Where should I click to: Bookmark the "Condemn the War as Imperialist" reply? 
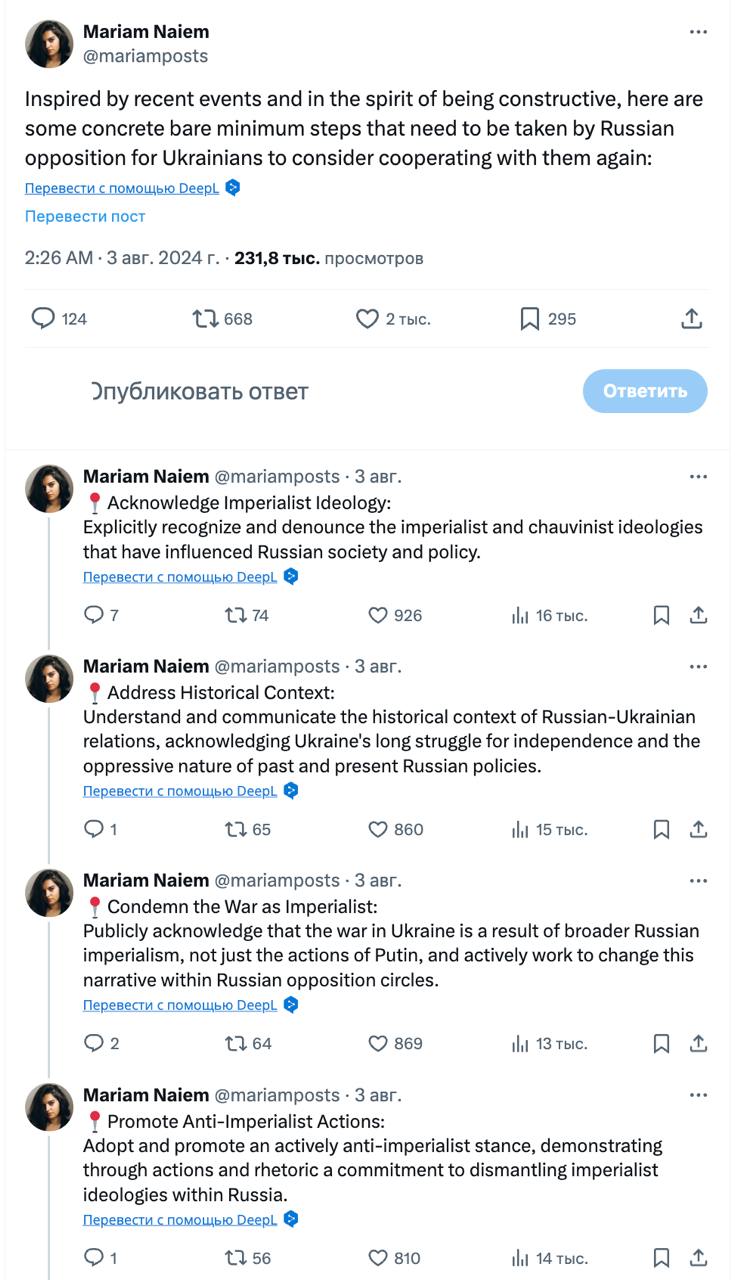coord(661,1043)
